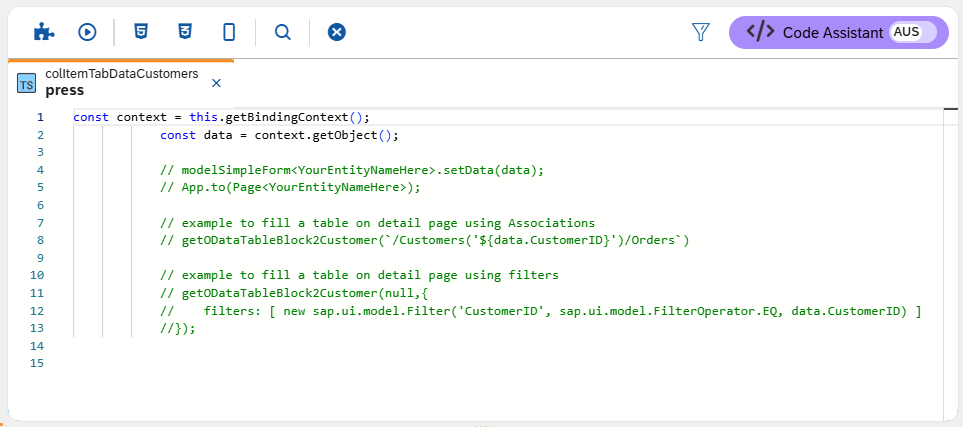Click line number 15 in gutter
Screen dimensions: 963x427
point(37,363)
